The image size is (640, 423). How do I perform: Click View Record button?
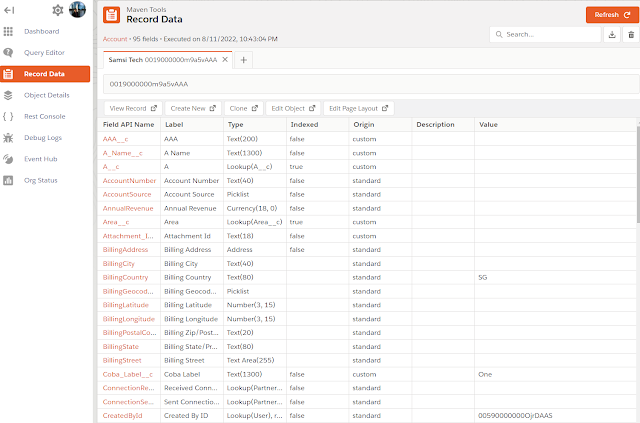tap(133, 108)
